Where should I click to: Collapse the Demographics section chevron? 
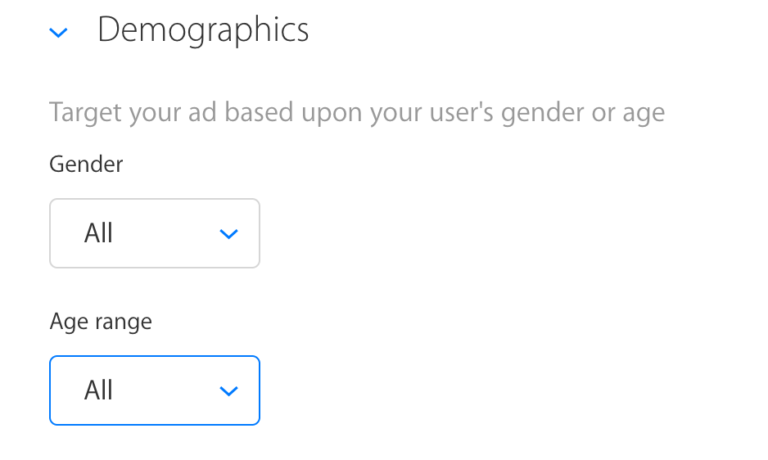click(x=59, y=33)
